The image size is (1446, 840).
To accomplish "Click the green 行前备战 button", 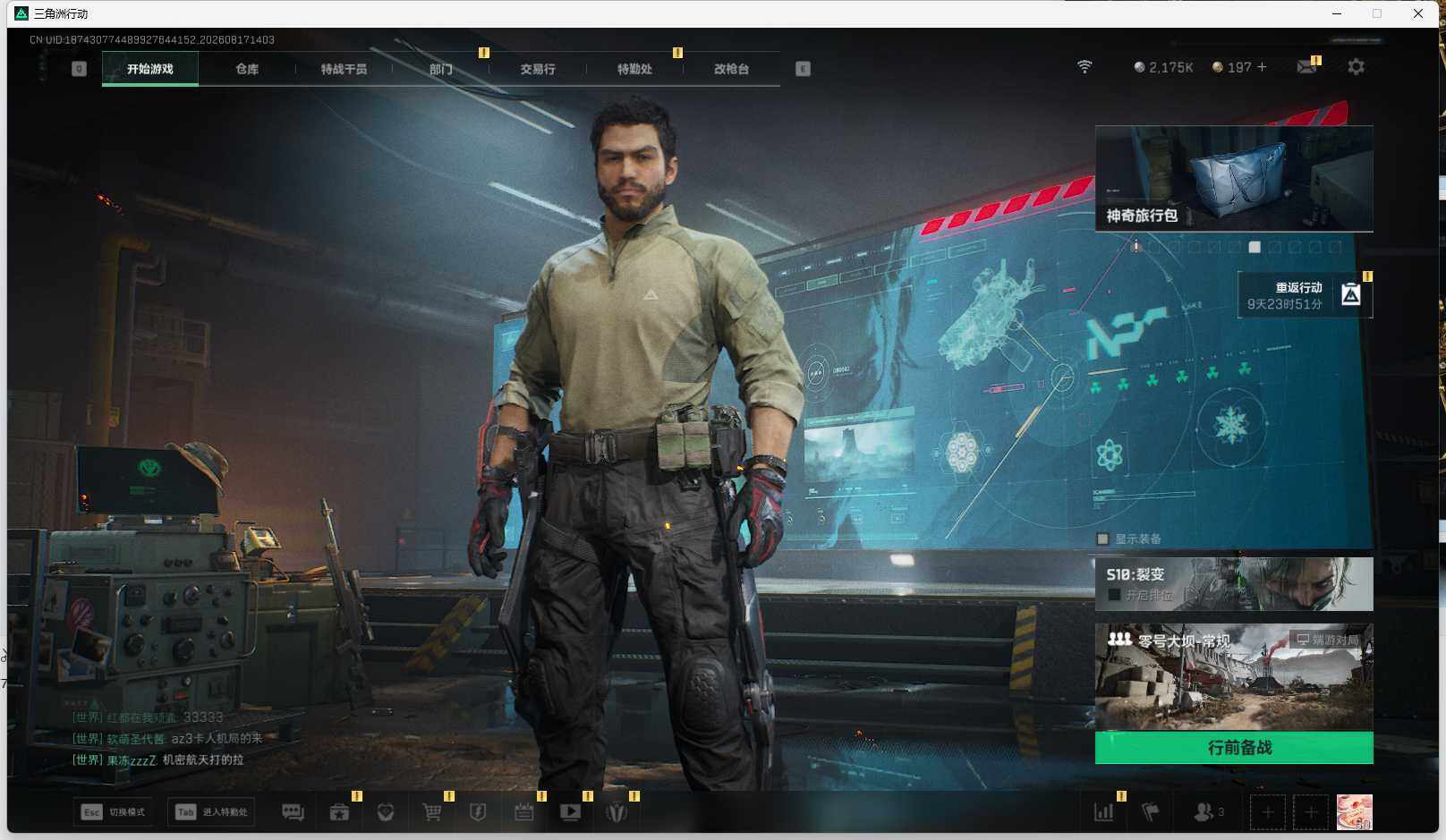I will (1234, 748).
